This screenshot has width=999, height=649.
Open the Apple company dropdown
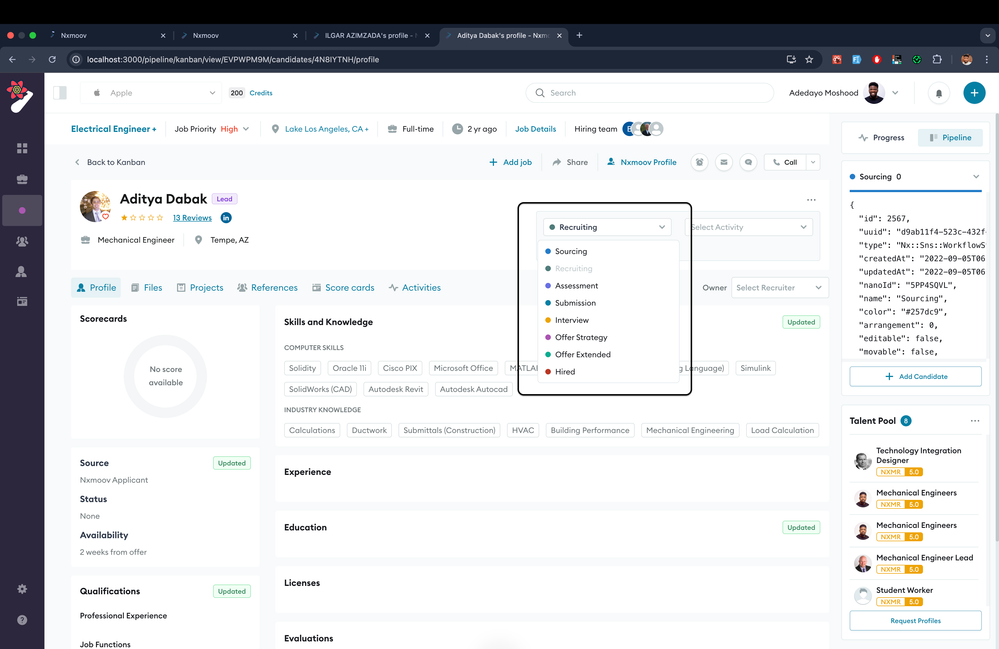point(151,93)
